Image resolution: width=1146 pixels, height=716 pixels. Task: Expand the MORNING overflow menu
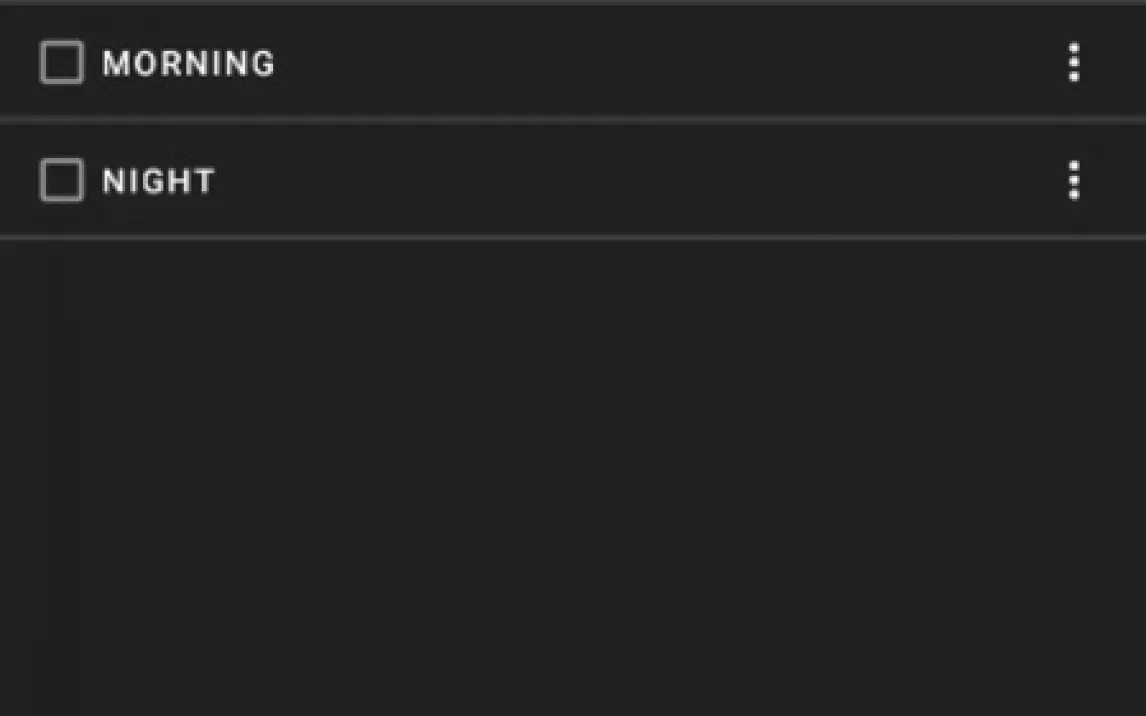[x=1073, y=63]
